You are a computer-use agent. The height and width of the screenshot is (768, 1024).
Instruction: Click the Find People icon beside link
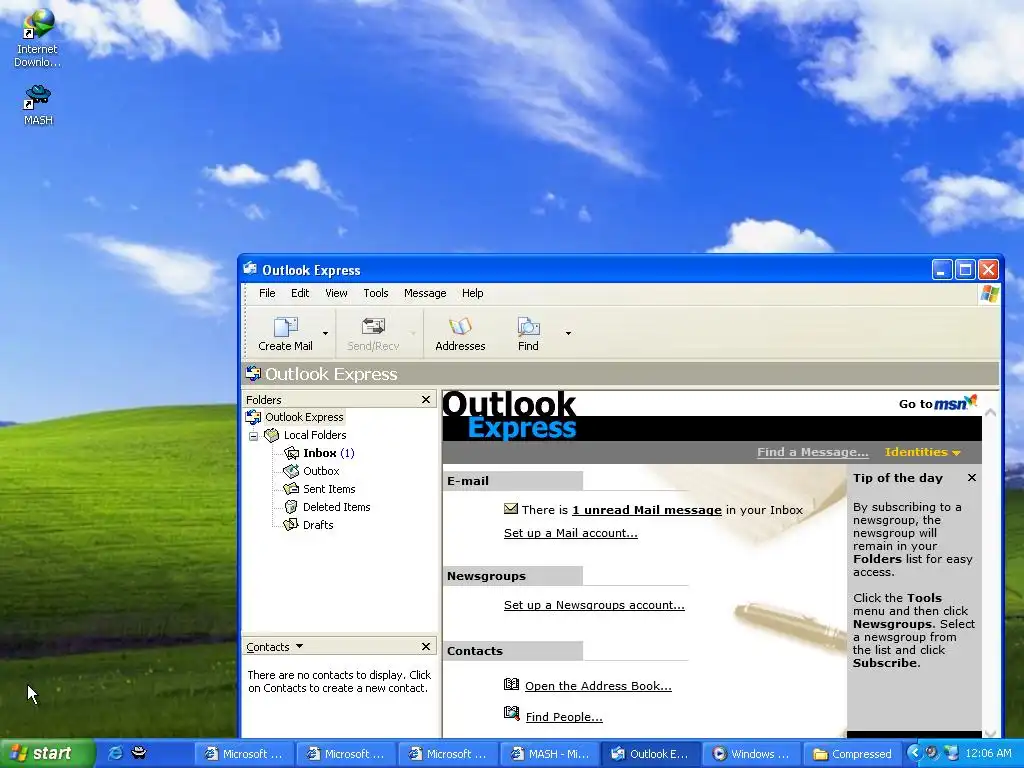[x=511, y=713]
